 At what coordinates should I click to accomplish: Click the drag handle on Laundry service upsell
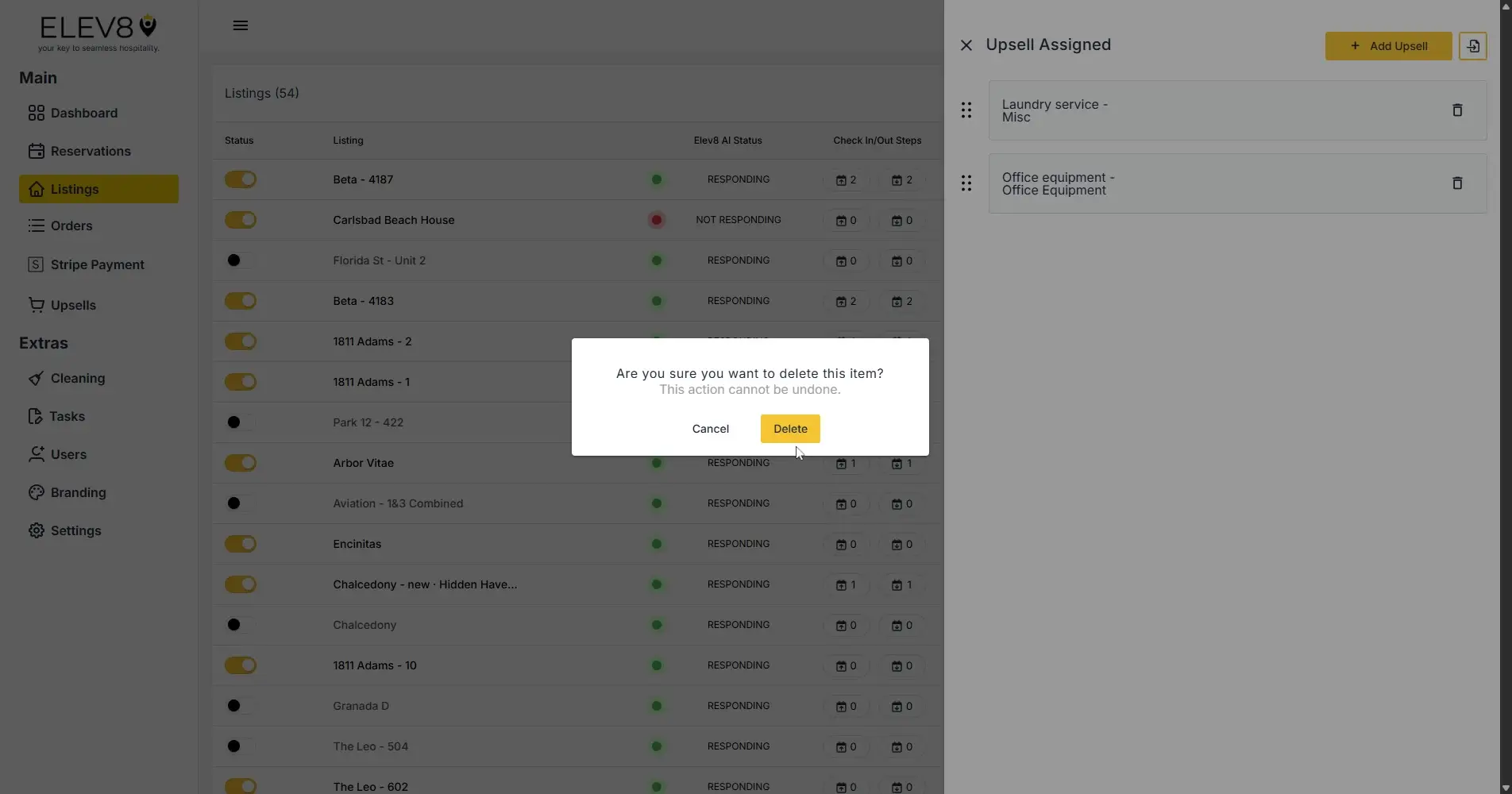pyautogui.click(x=966, y=110)
